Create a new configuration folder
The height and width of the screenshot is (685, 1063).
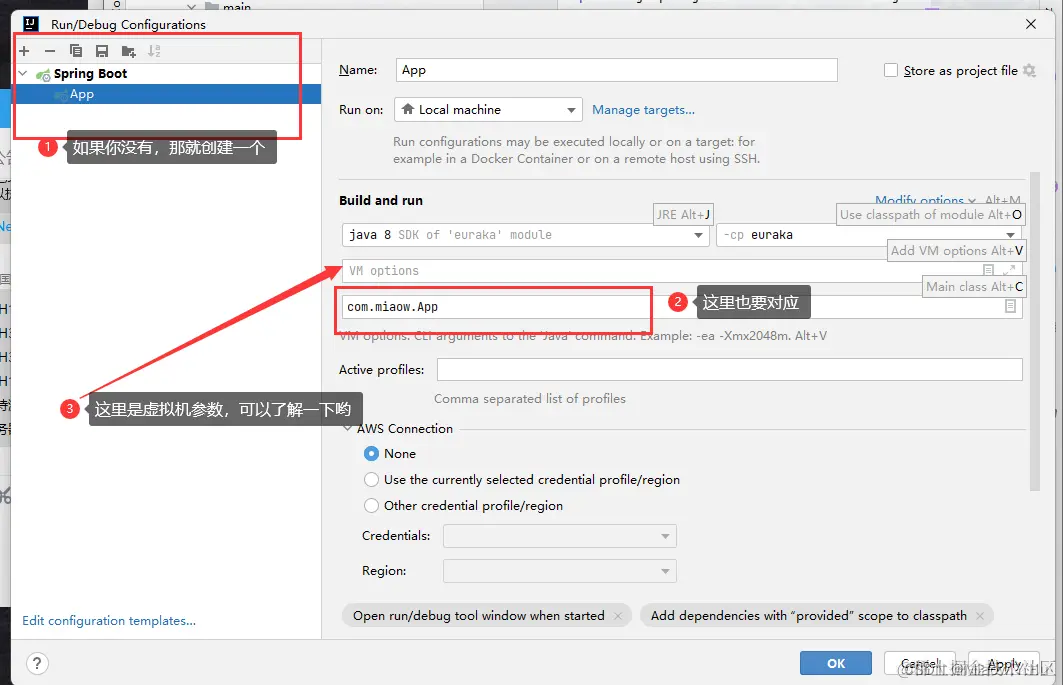pos(128,51)
